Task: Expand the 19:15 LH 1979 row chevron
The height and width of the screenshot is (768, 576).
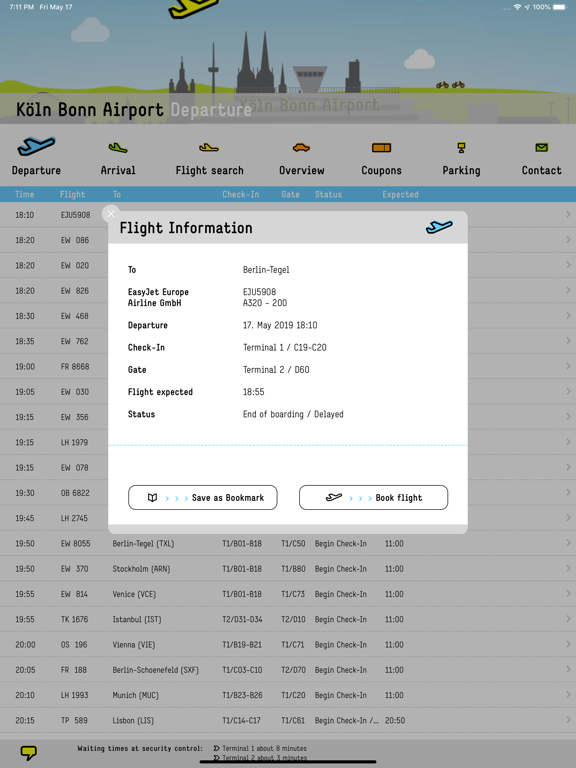Action: 568,442
